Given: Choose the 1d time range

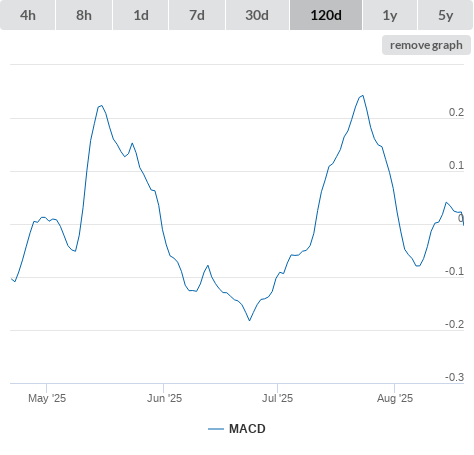Looking at the screenshot, I should (x=141, y=15).
